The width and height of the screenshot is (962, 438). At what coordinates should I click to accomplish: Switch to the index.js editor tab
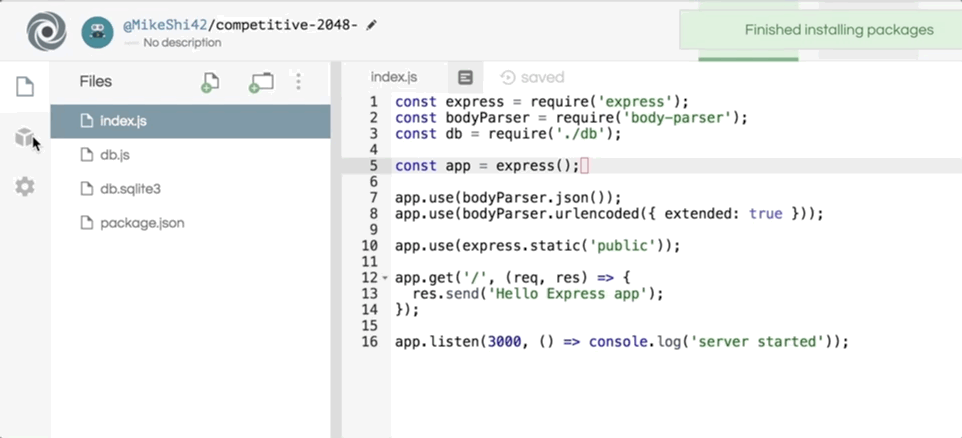tap(394, 77)
